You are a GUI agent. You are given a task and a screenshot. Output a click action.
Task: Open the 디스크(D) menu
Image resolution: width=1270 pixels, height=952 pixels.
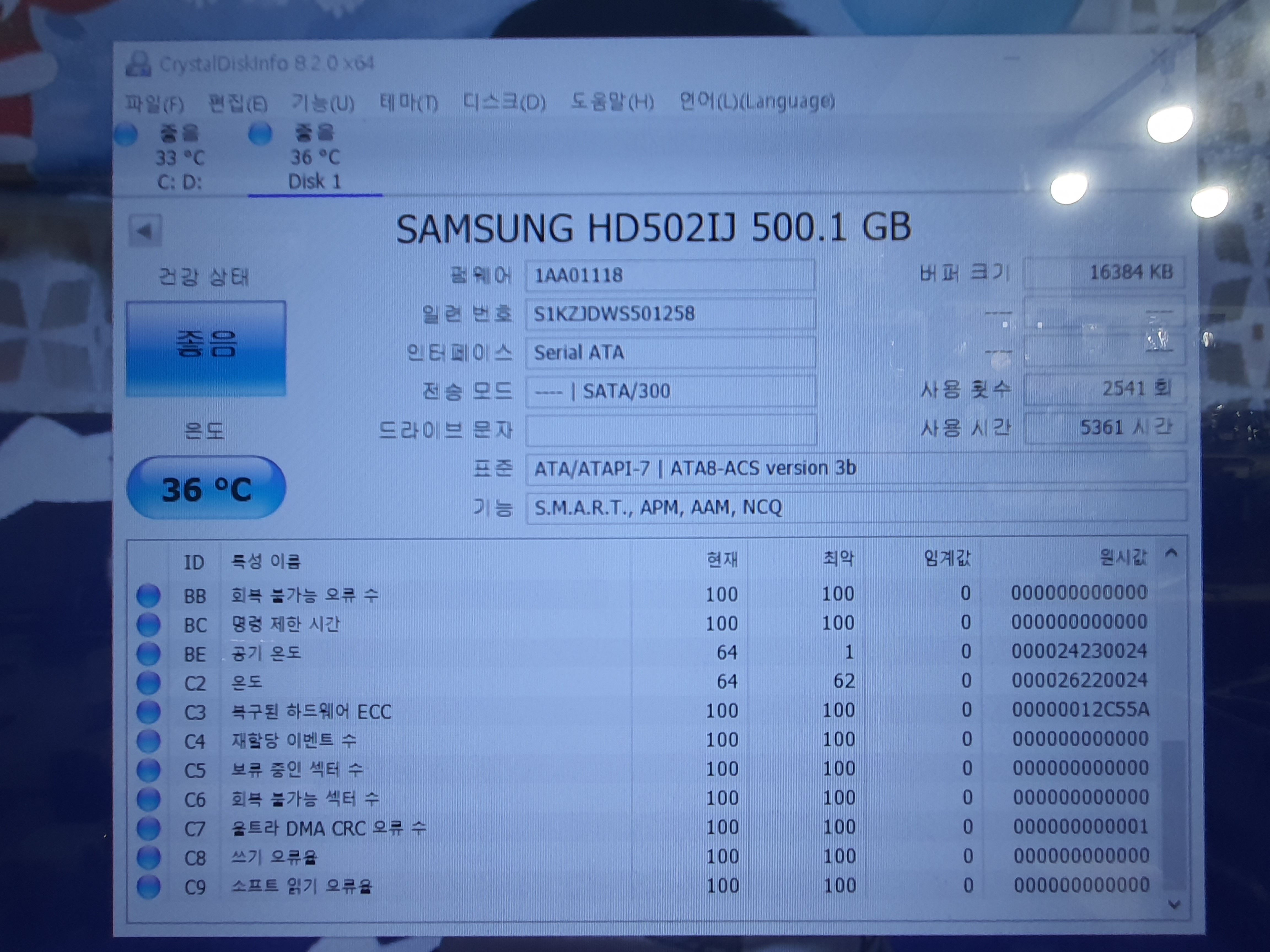[x=504, y=102]
